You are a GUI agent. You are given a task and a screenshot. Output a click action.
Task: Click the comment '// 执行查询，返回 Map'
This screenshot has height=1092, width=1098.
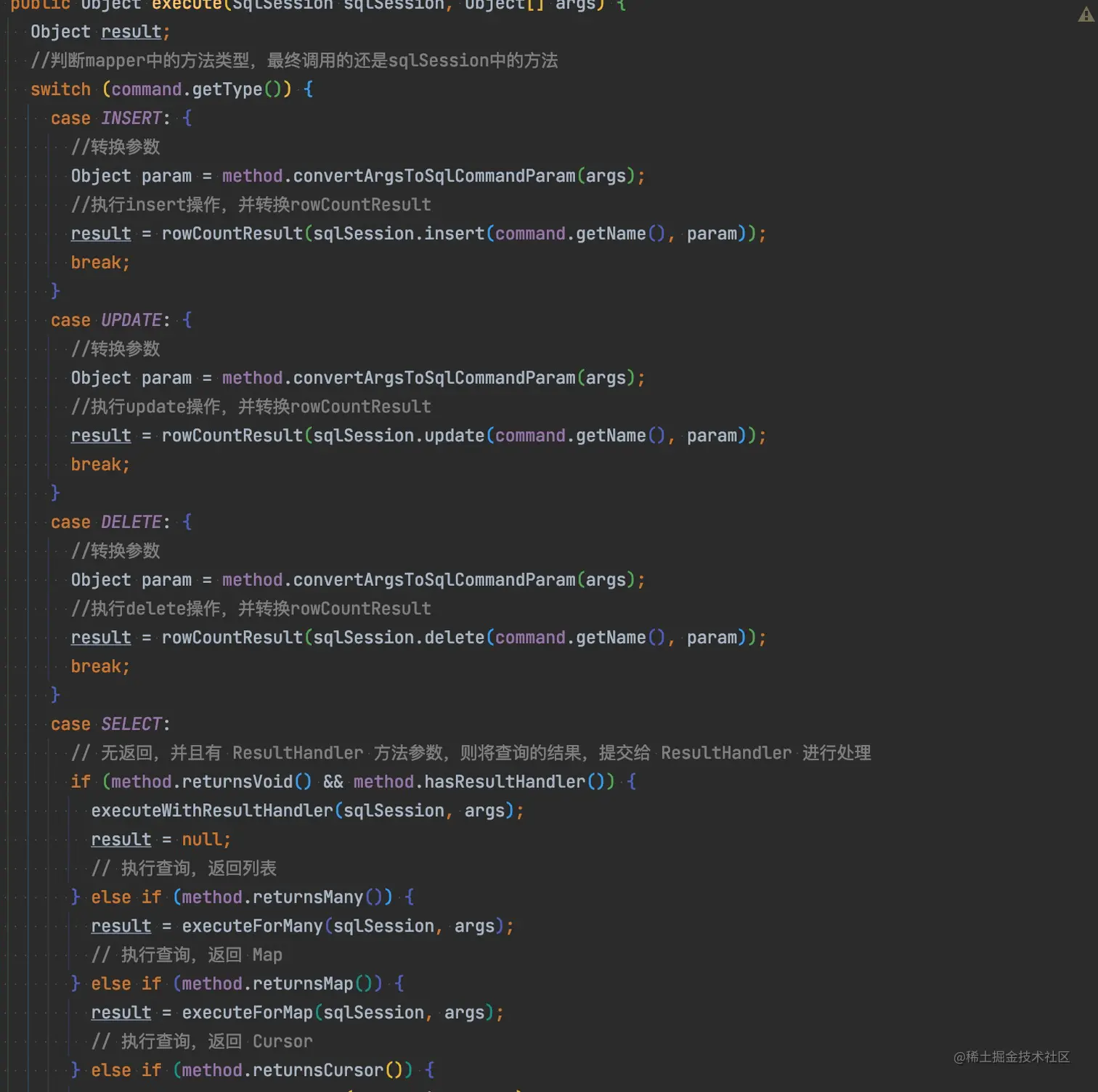coord(187,955)
